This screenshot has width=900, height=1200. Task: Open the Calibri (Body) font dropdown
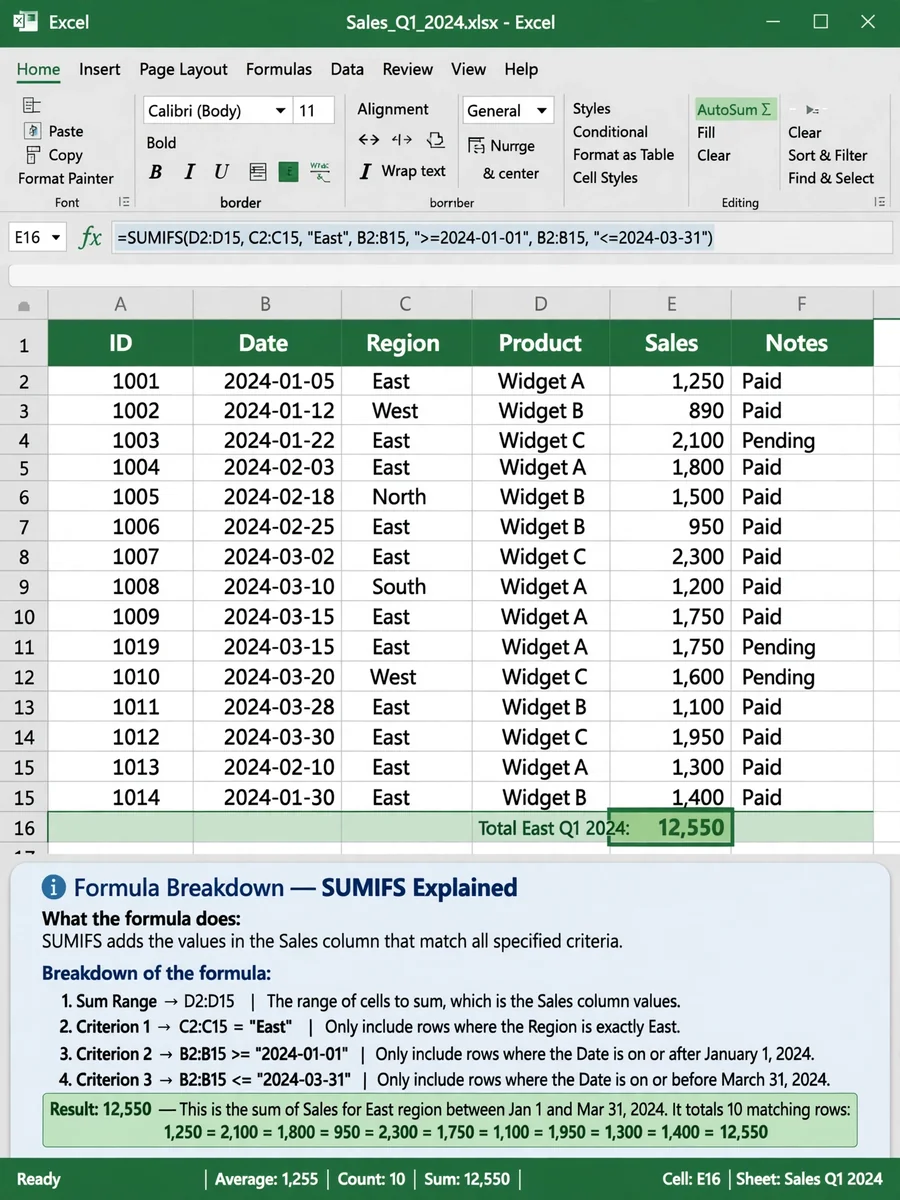pos(281,111)
